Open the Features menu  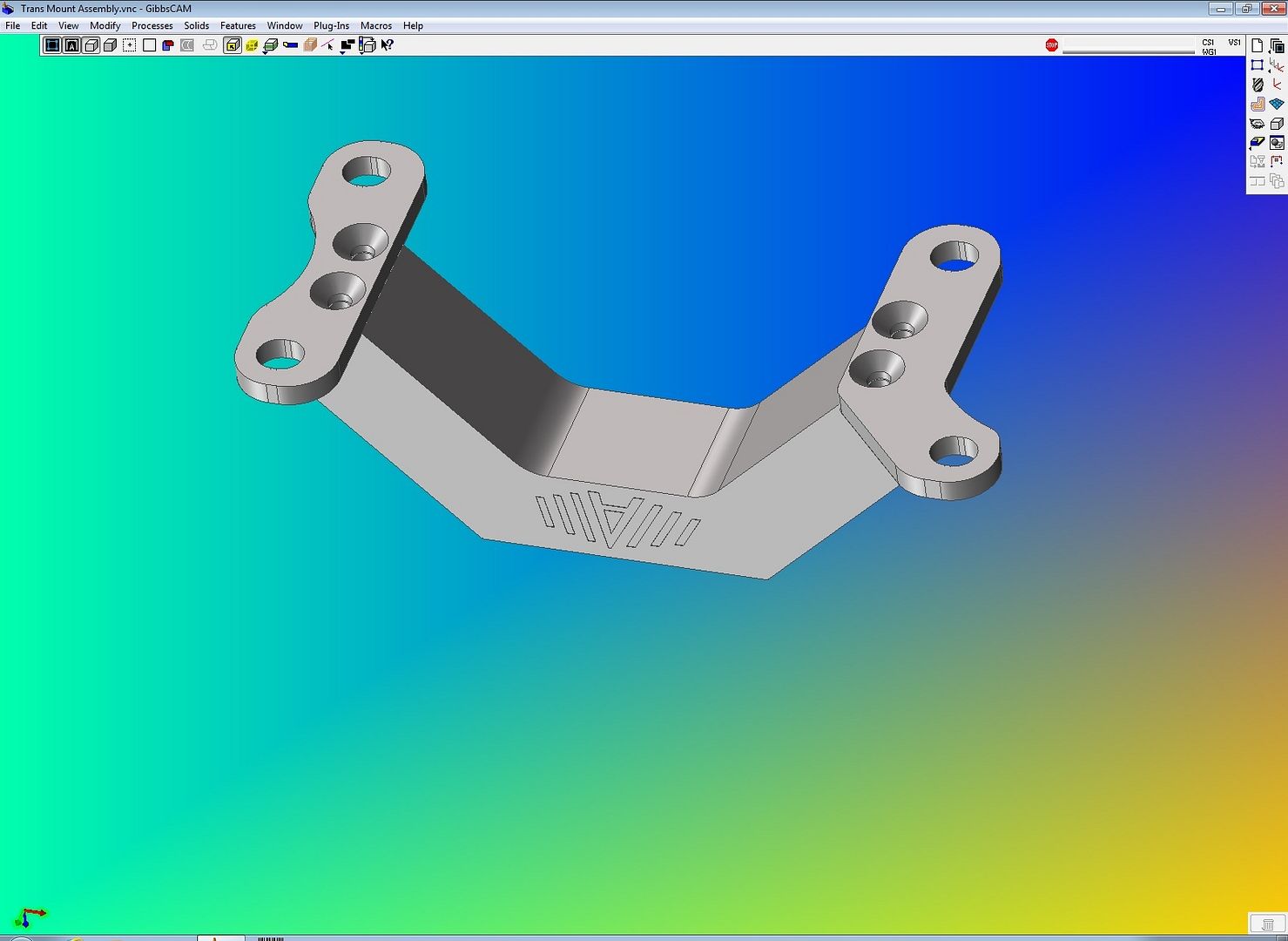click(238, 25)
